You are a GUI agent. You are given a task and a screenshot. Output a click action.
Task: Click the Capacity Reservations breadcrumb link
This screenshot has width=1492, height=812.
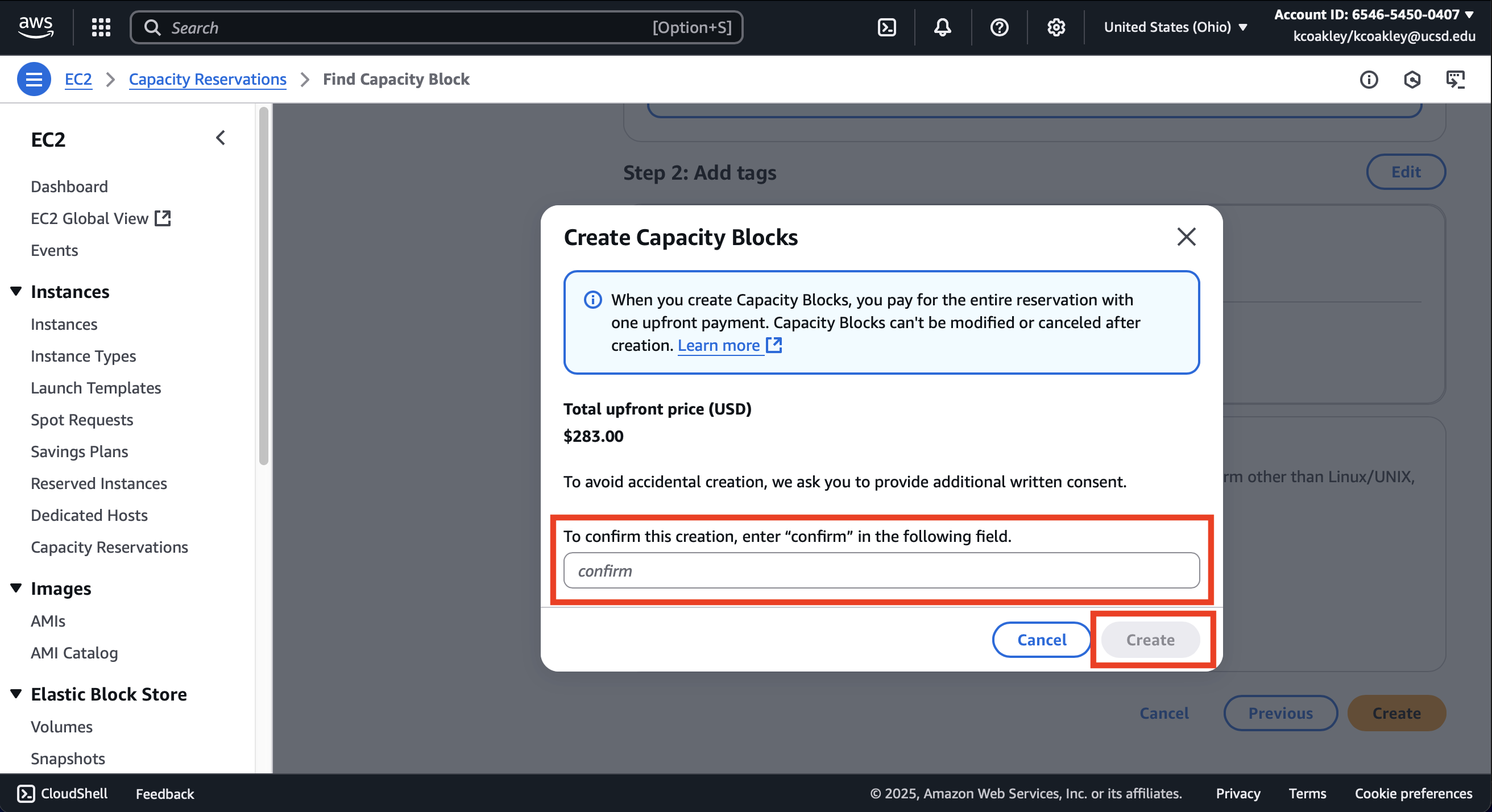click(208, 79)
